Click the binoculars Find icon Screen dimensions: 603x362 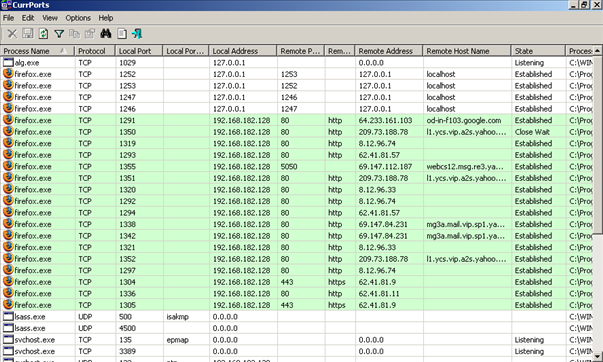(106, 33)
